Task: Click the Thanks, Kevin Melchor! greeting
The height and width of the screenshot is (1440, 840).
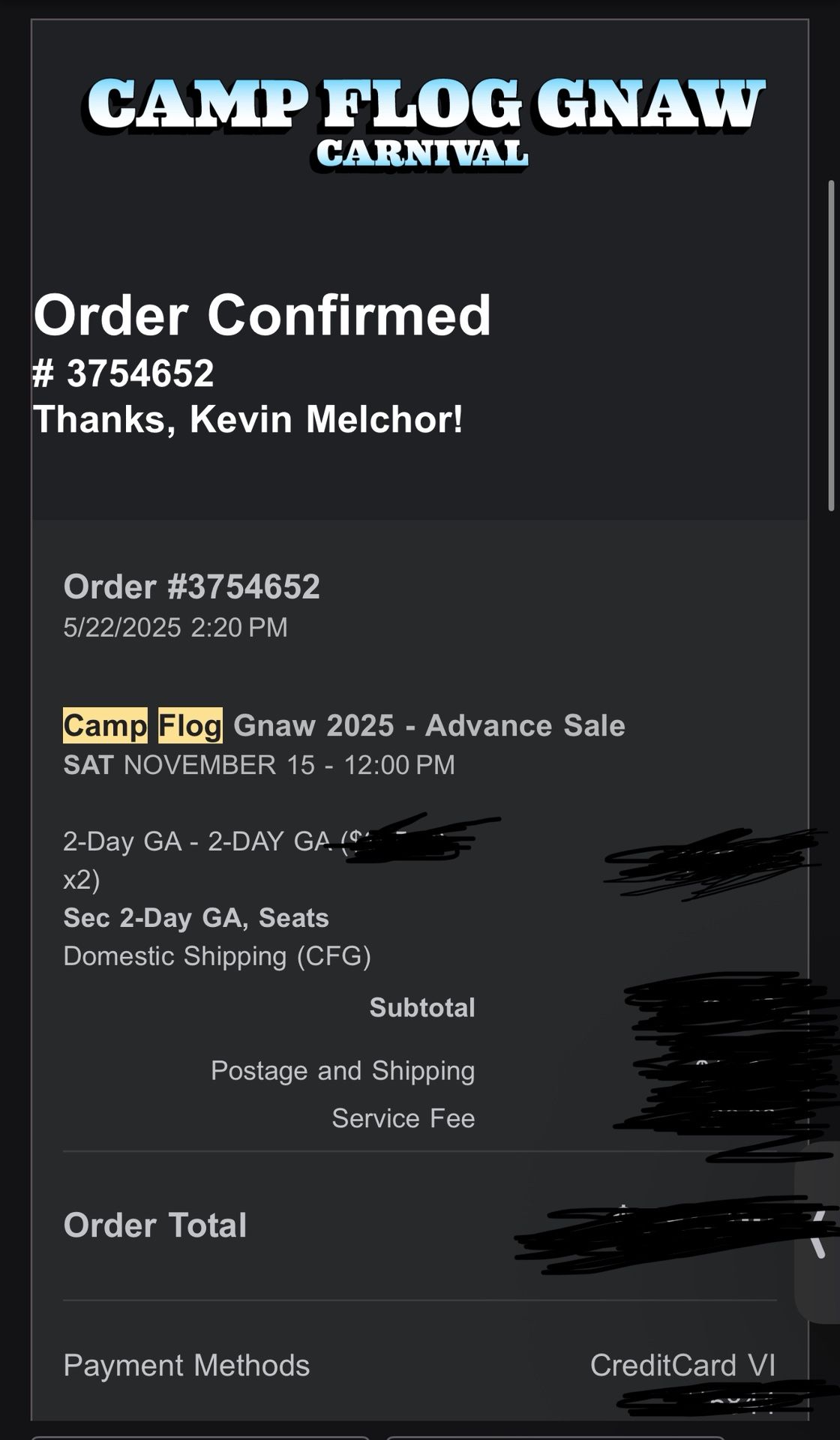Action: pos(248,418)
